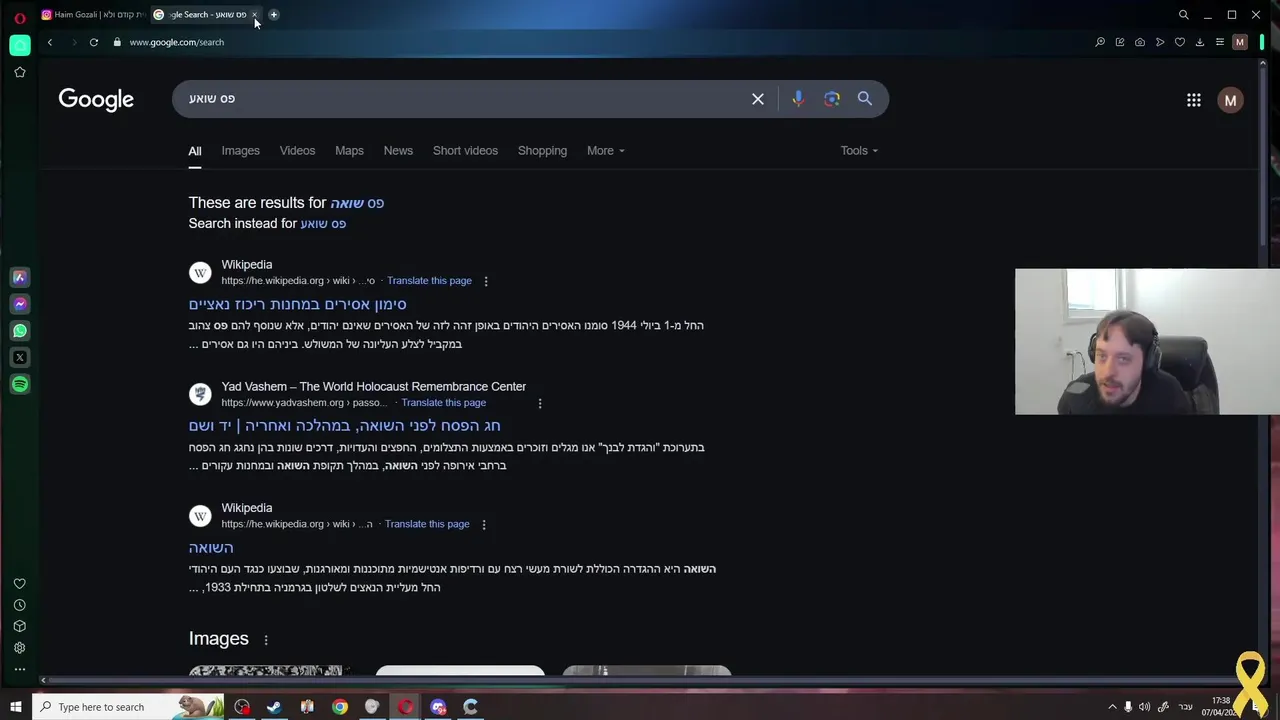Translate the Yad Vashem result page
Viewport: 1280px width, 720px height.
pyautogui.click(x=444, y=403)
